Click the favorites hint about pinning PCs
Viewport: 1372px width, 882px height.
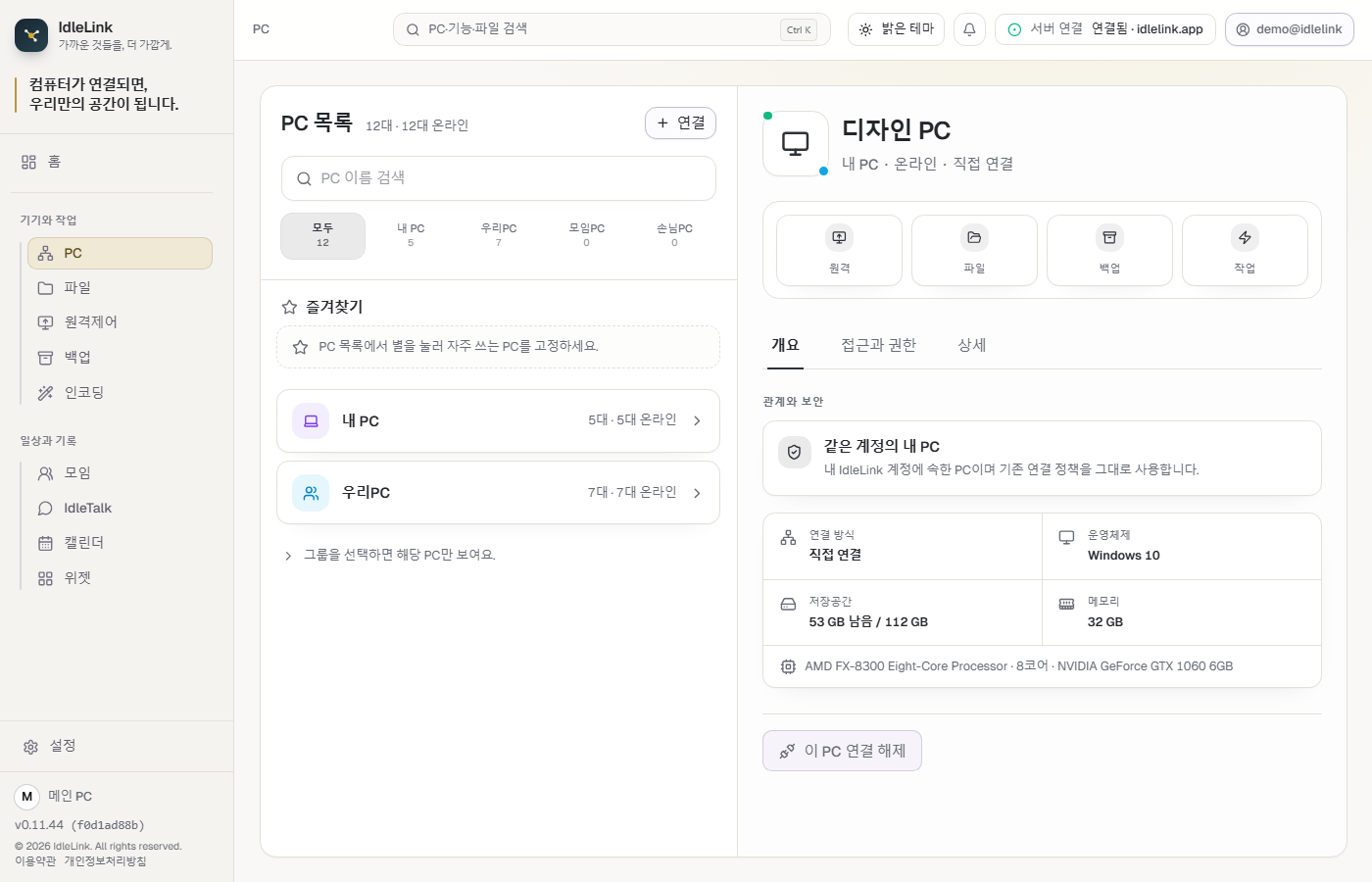pyautogui.click(x=498, y=347)
